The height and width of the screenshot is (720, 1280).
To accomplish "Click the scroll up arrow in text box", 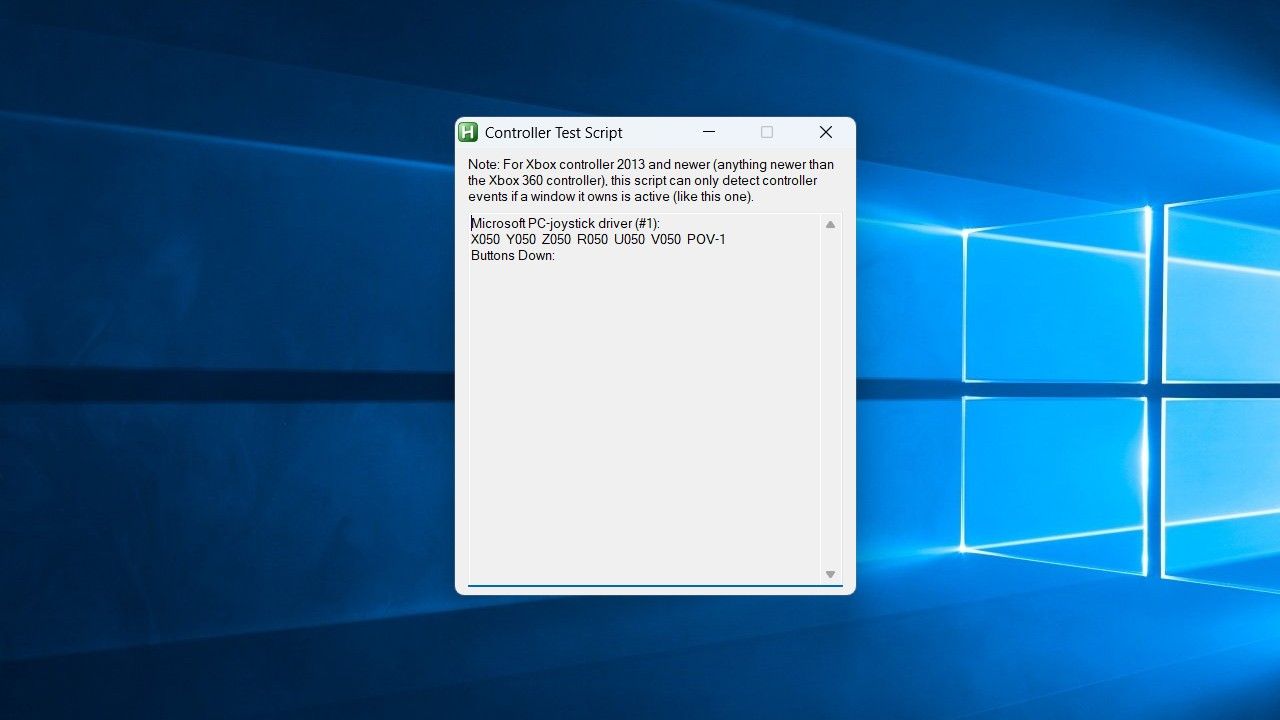I will coord(830,224).
